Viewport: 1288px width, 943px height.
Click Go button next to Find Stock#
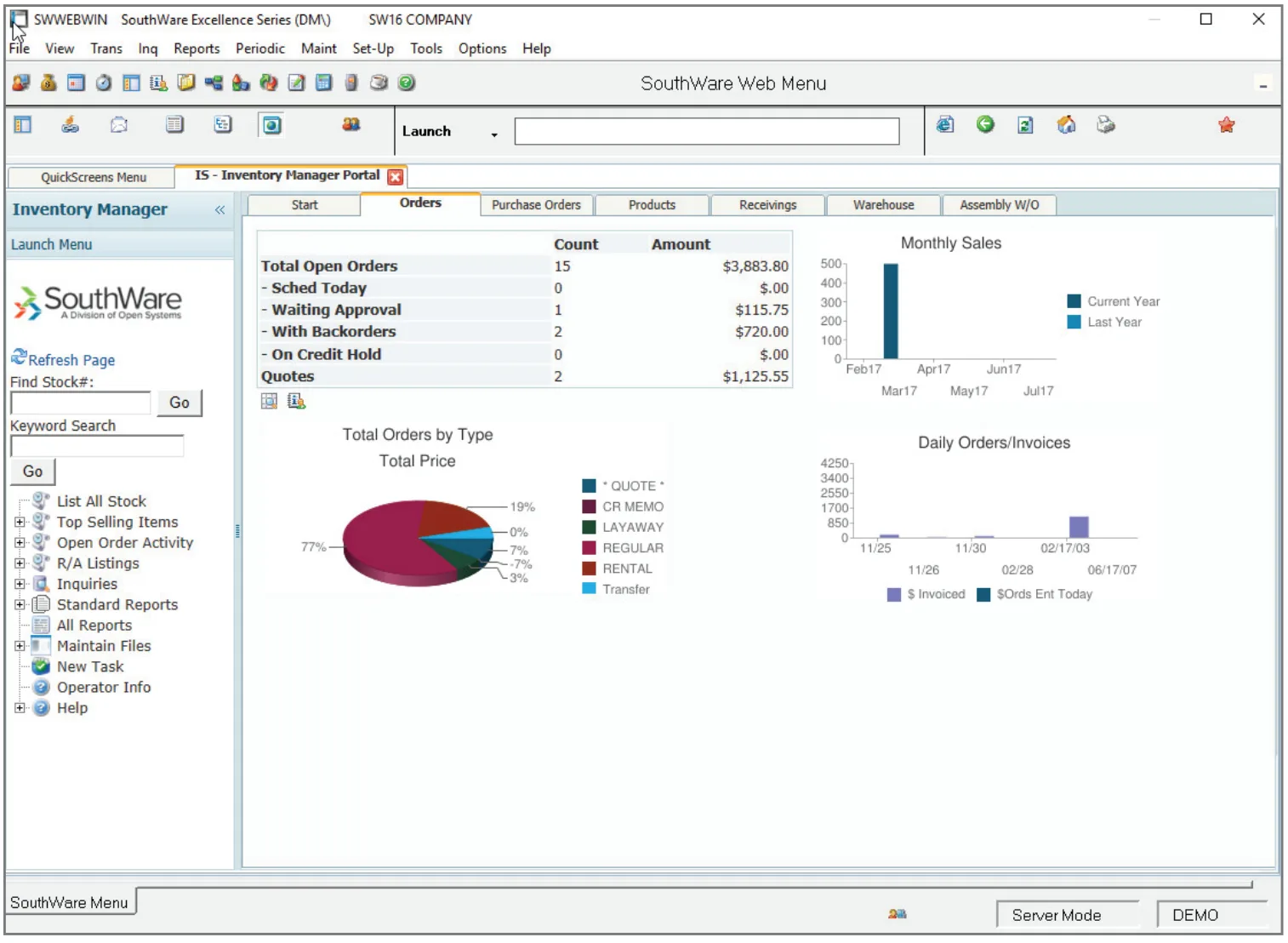point(180,403)
